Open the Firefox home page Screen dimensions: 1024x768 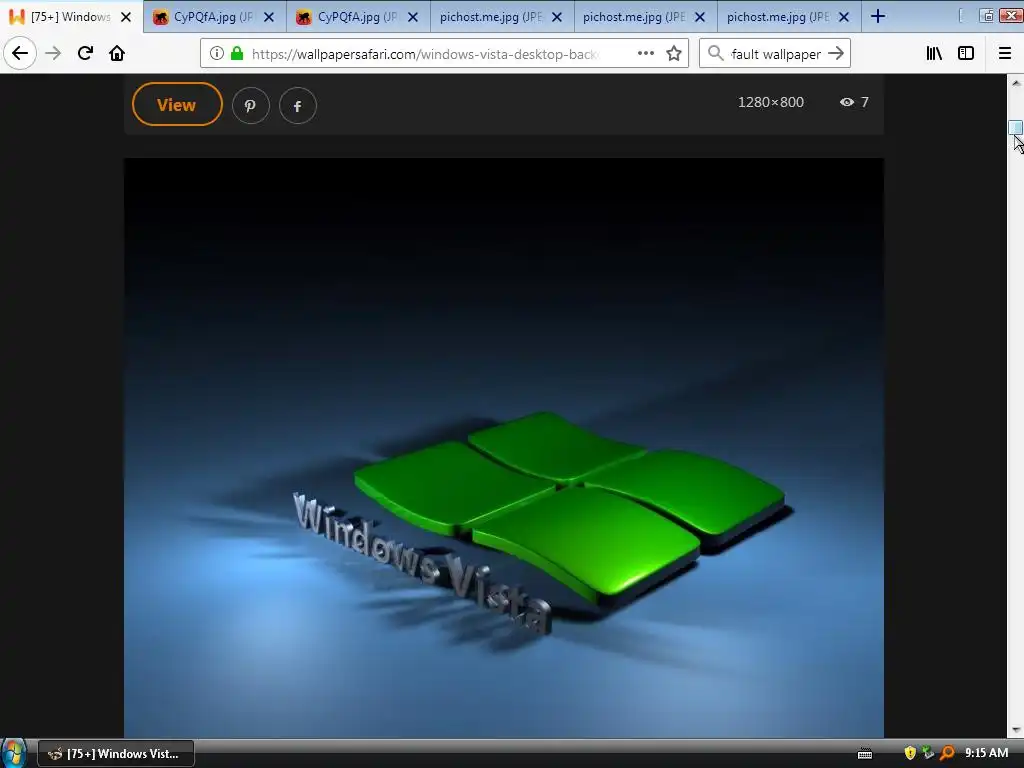(117, 53)
